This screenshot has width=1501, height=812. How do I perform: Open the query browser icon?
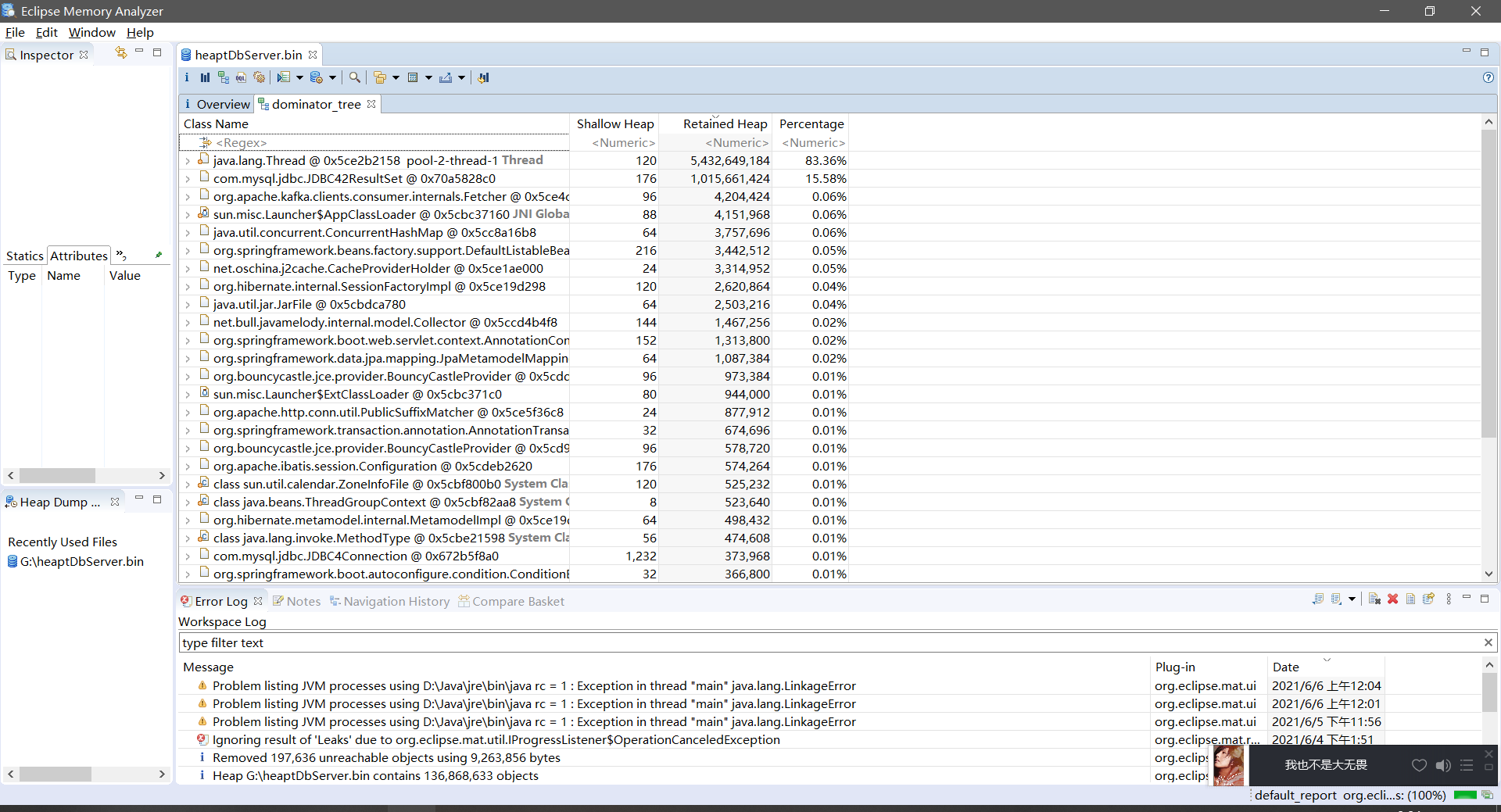click(x=317, y=77)
